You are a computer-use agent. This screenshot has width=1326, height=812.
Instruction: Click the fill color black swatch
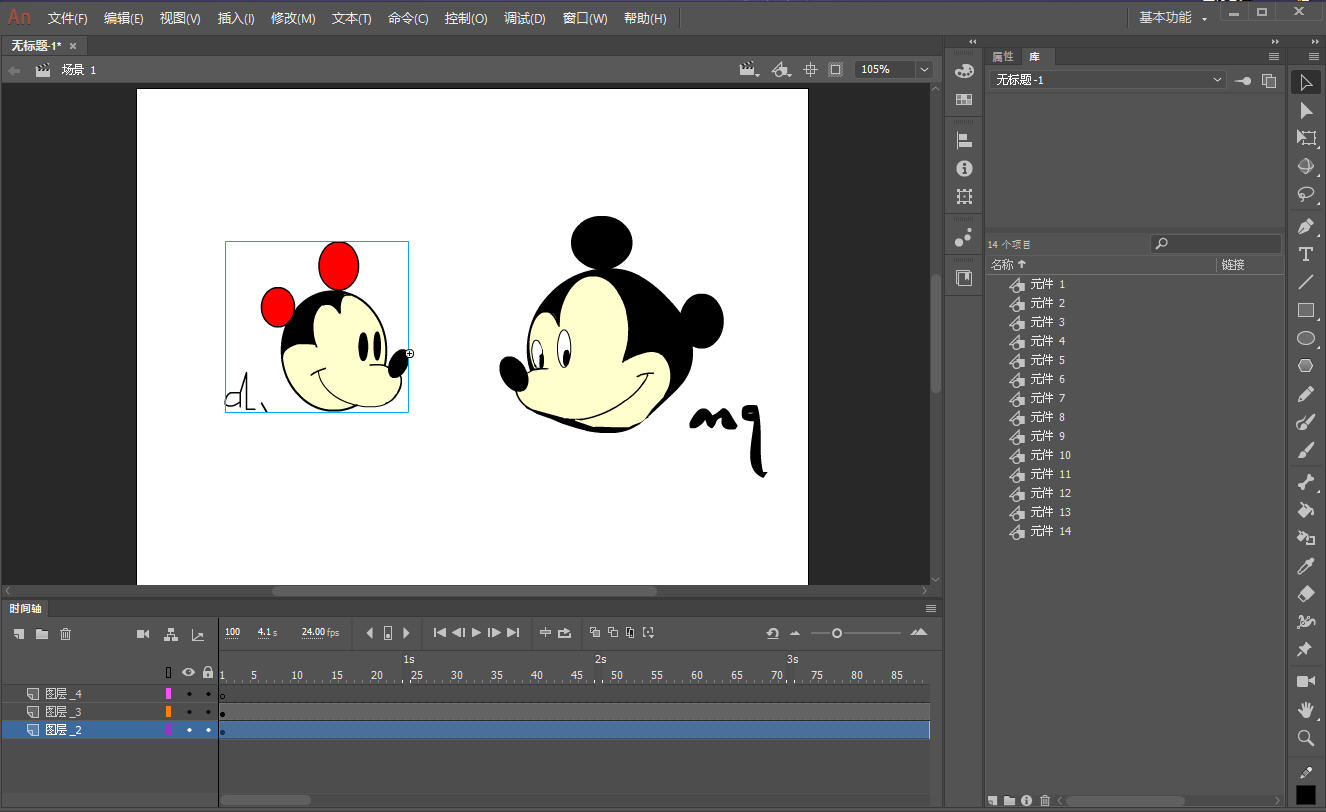coord(1306,795)
